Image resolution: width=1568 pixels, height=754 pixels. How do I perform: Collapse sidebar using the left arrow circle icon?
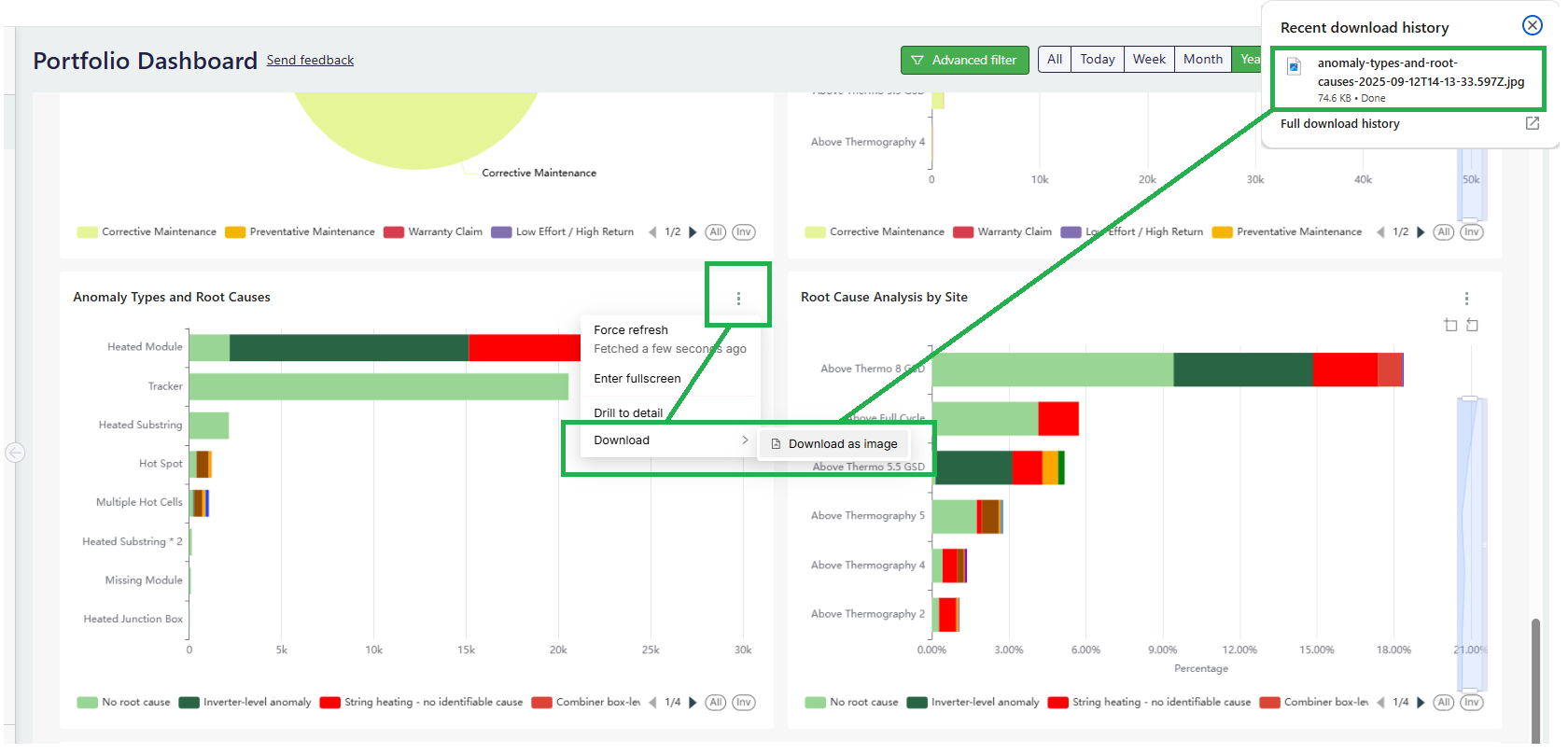(15, 453)
